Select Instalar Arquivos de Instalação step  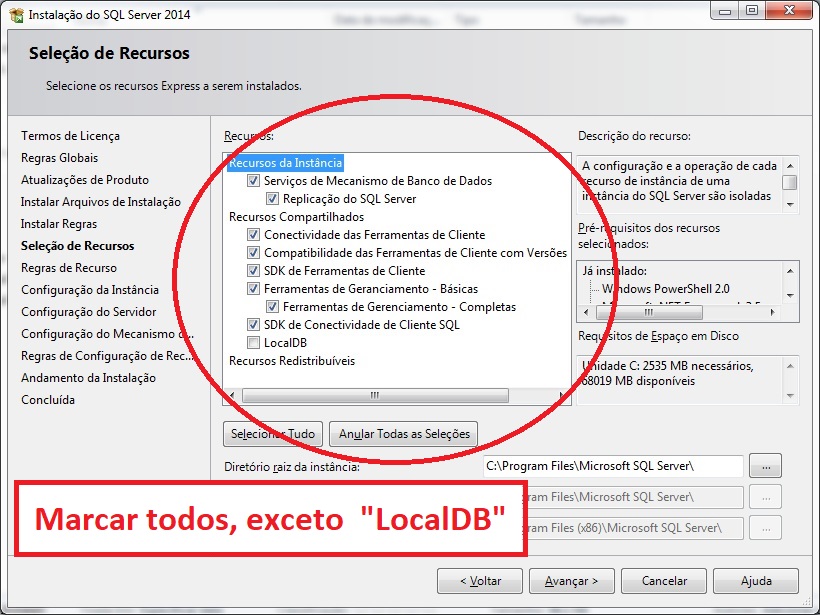click(x=101, y=202)
